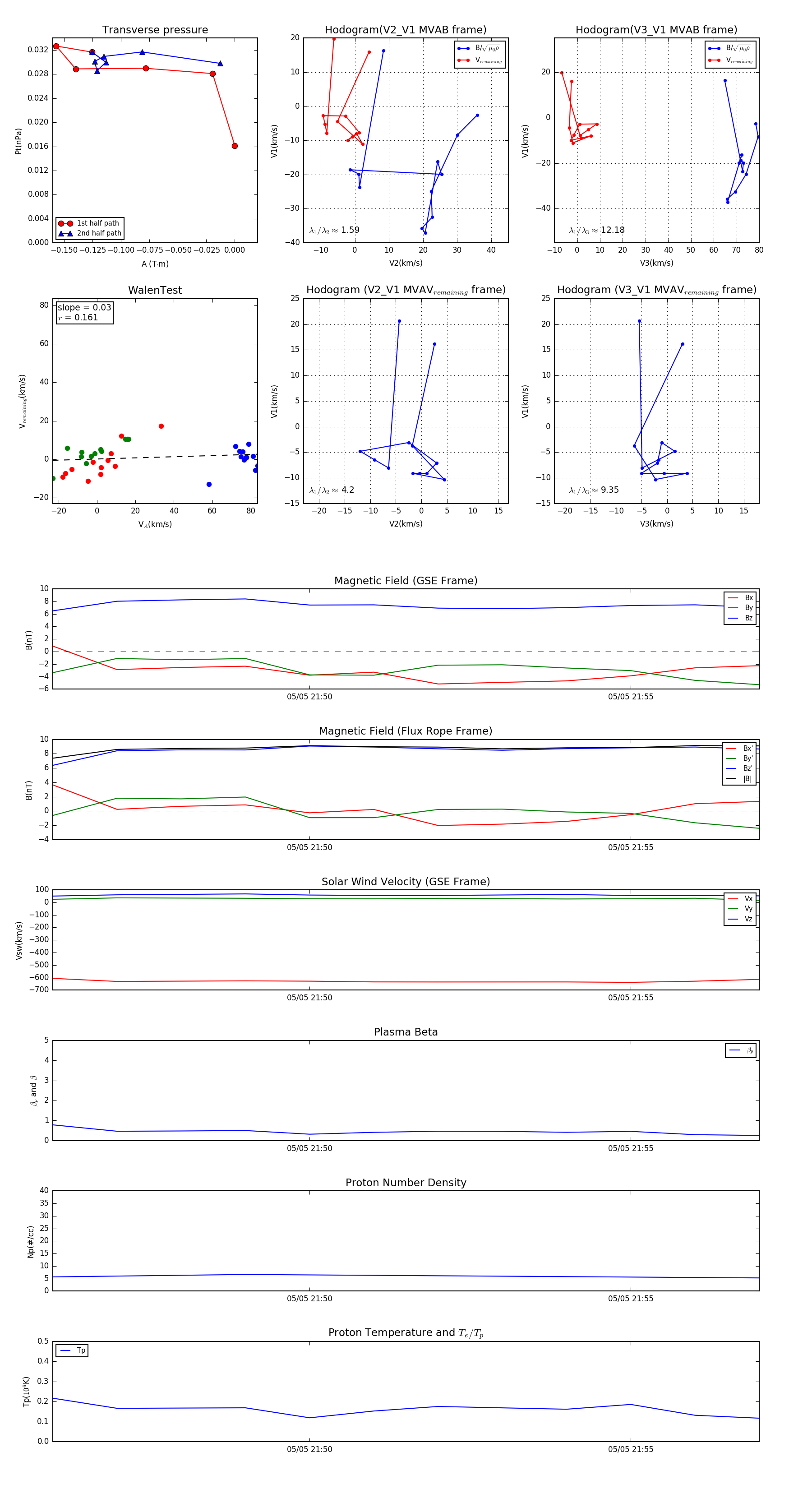Select the "Hodogram(V2_V1 MVAB frame)" title

(x=406, y=29)
